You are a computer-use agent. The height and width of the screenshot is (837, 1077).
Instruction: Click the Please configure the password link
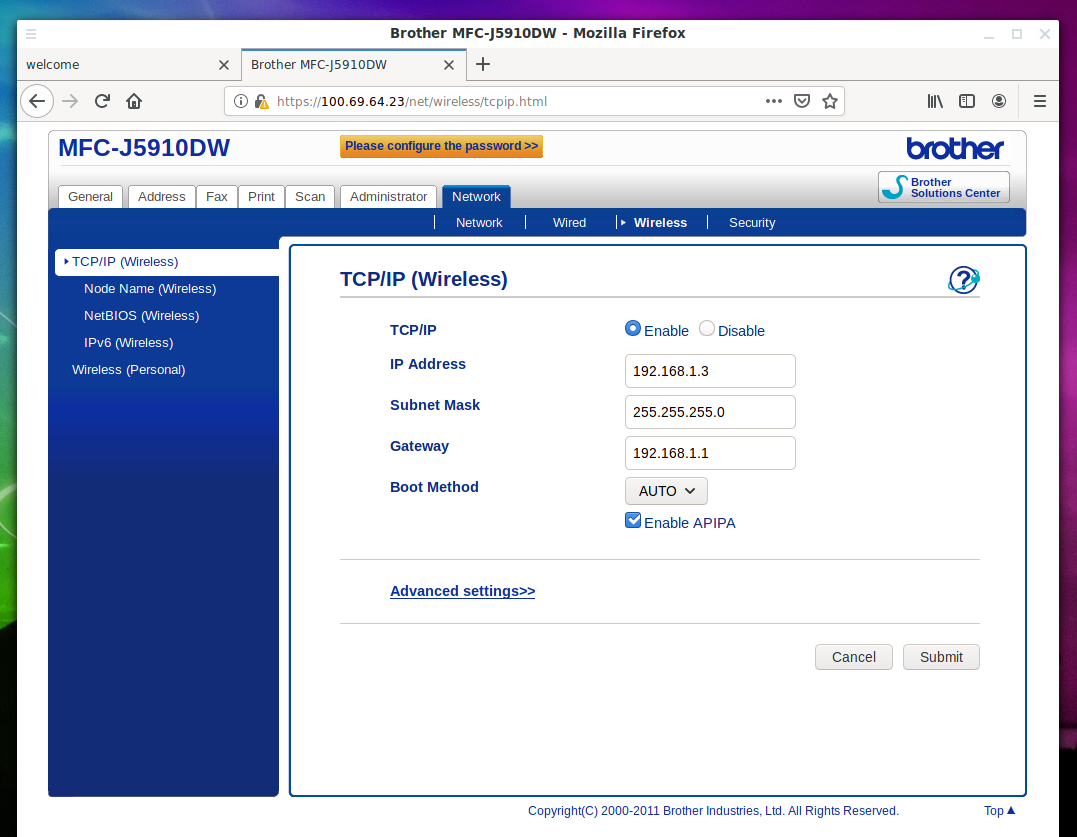pos(441,146)
